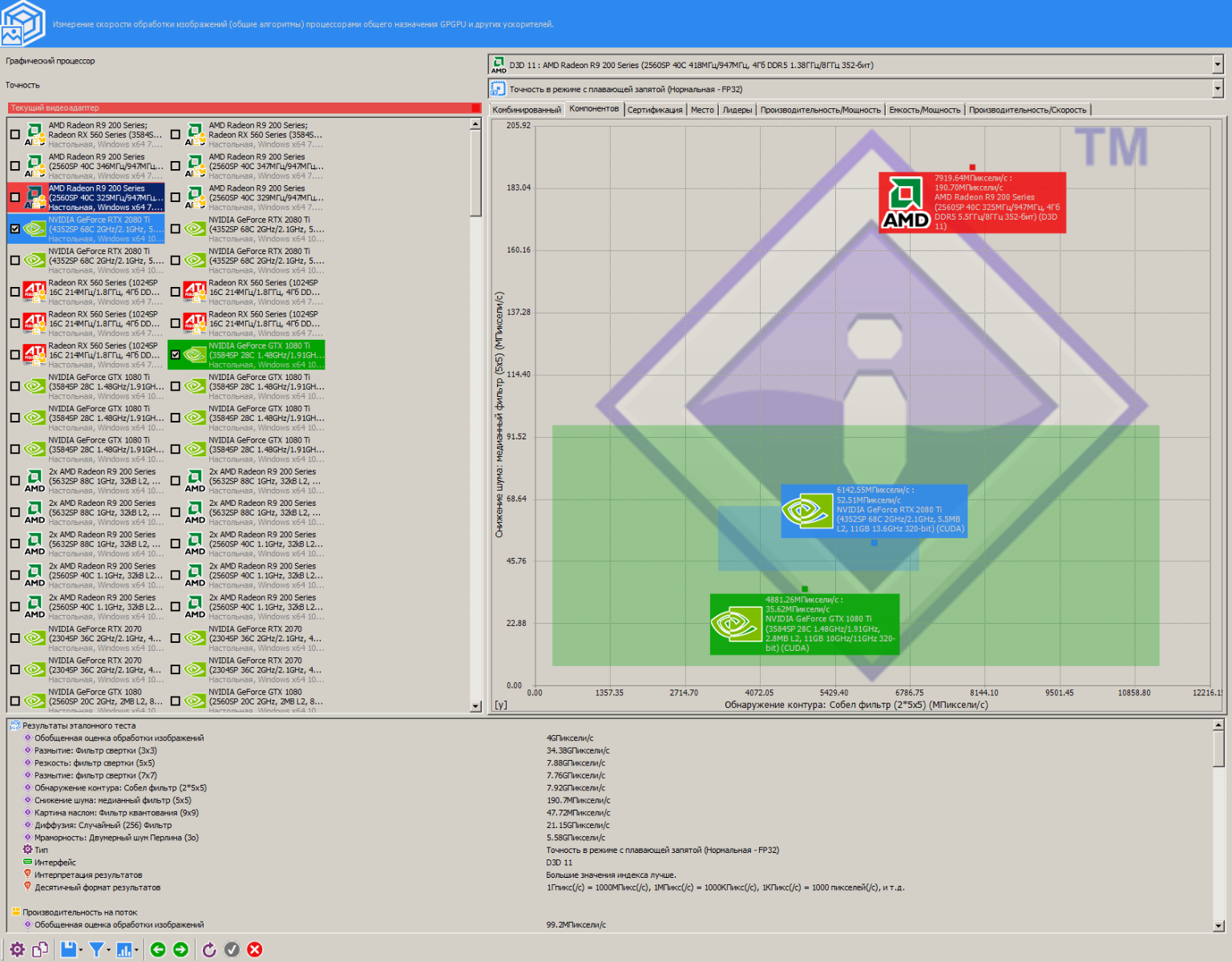1232x962 pixels.
Task: Open the Сертификация tab
Action: click(655, 110)
